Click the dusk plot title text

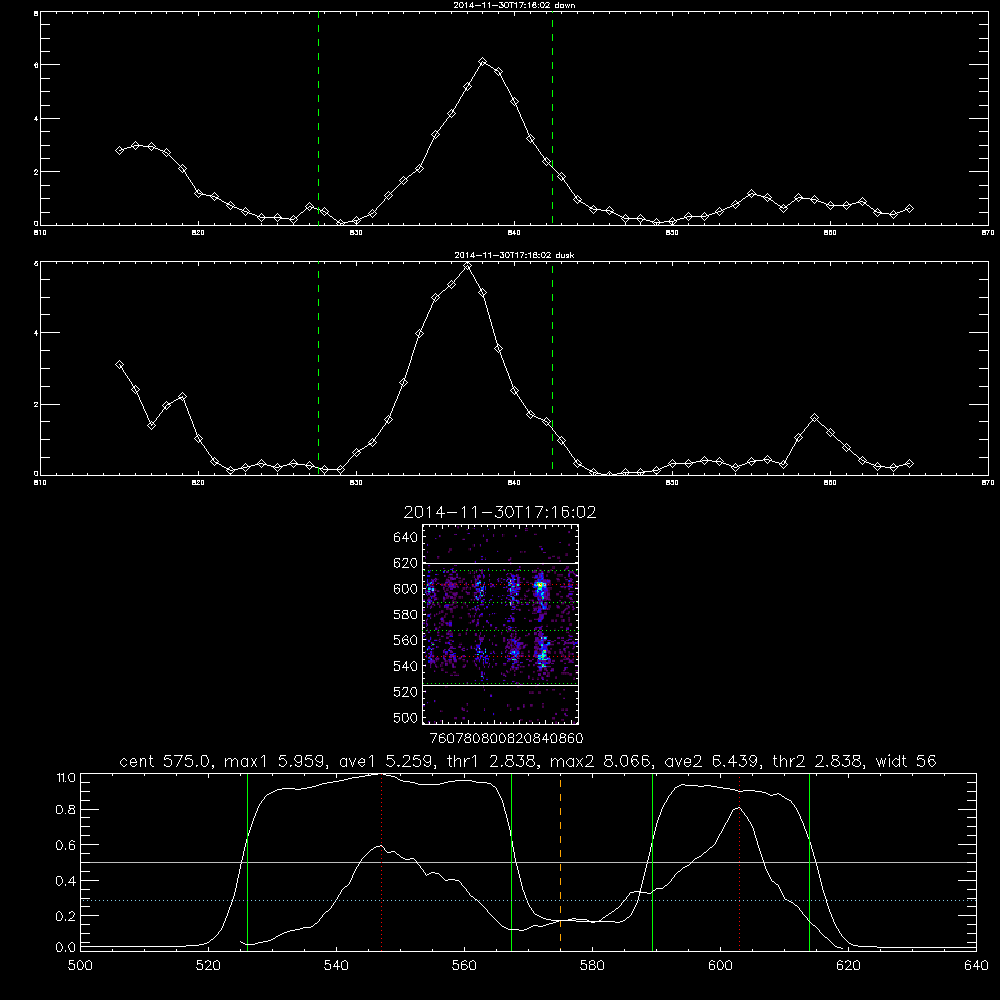click(x=514, y=255)
